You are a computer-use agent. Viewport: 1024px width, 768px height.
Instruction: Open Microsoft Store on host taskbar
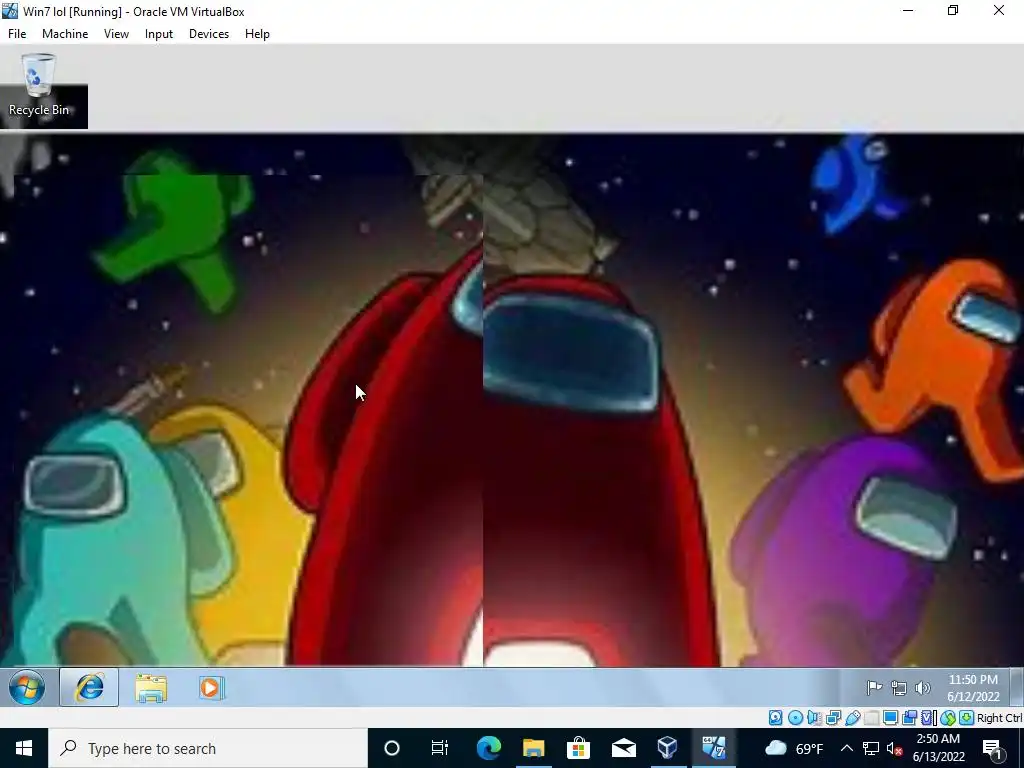click(x=578, y=748)
